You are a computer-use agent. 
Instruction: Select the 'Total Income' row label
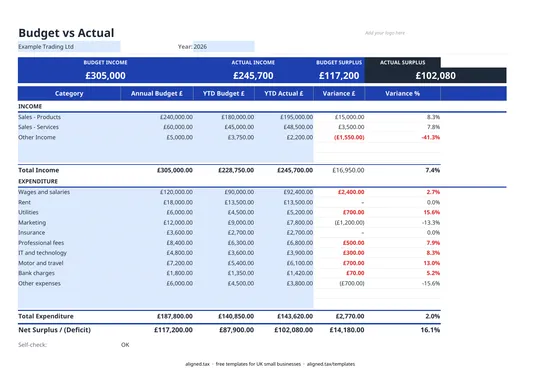pos(39,170)
